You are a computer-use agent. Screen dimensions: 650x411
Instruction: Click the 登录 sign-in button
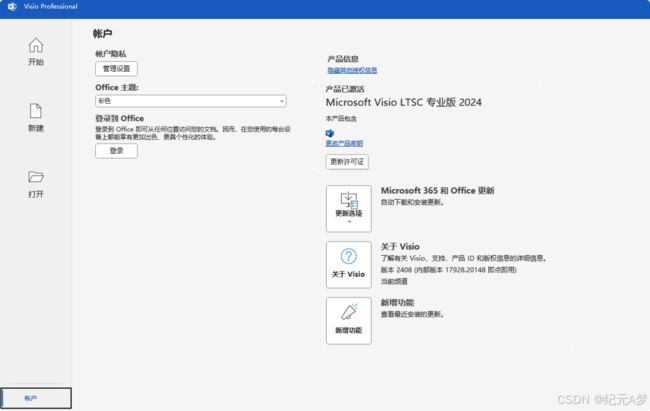pos(116,151)
